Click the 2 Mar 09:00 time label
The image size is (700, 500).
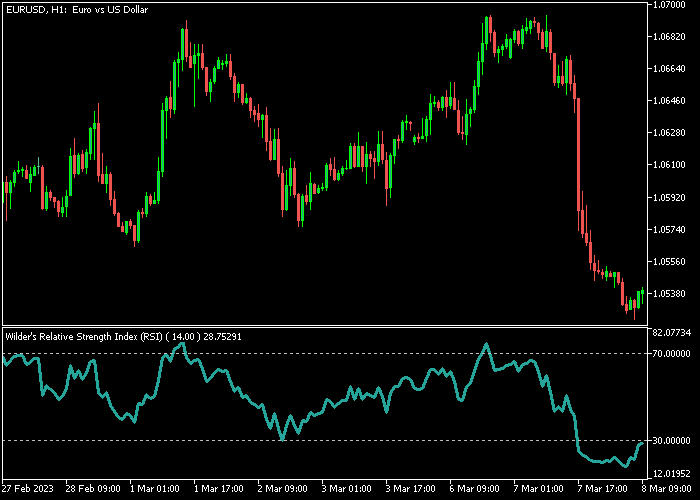pos(283,488)
